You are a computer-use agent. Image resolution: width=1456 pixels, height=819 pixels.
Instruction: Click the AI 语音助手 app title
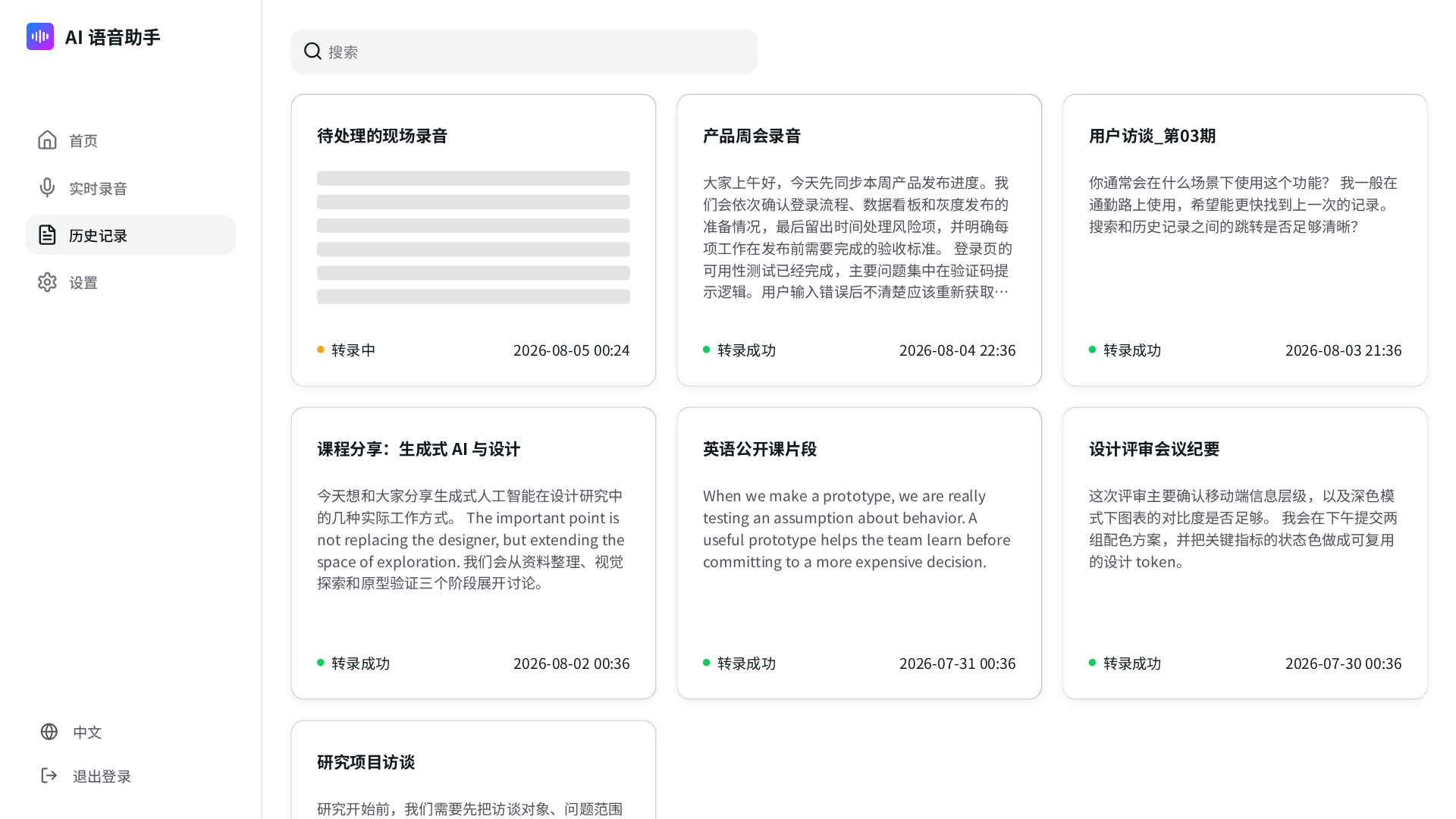click(x=113, y=36)
